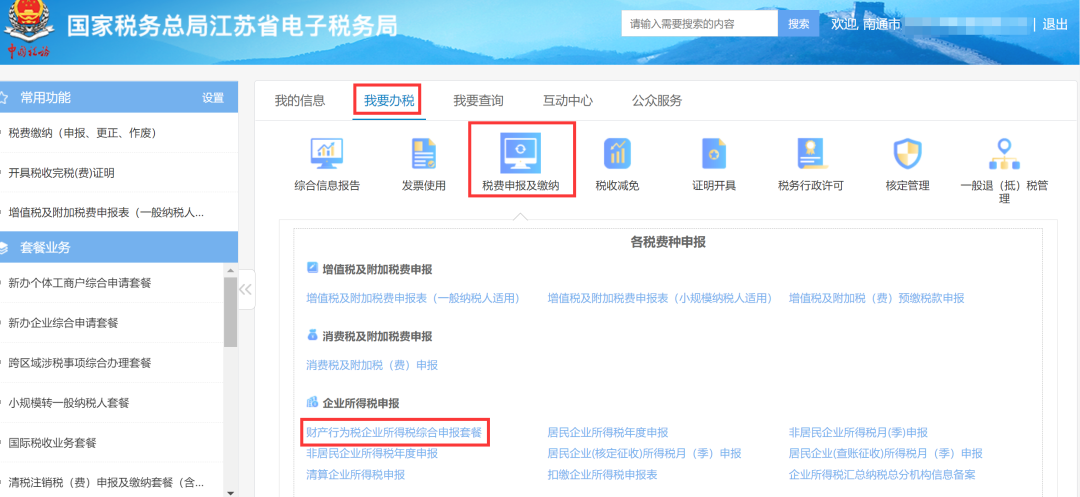Open 清税注销税（费）申报及缴纳套餐
The height and width of the screenshot is (497, 1080).
point(105,483)
